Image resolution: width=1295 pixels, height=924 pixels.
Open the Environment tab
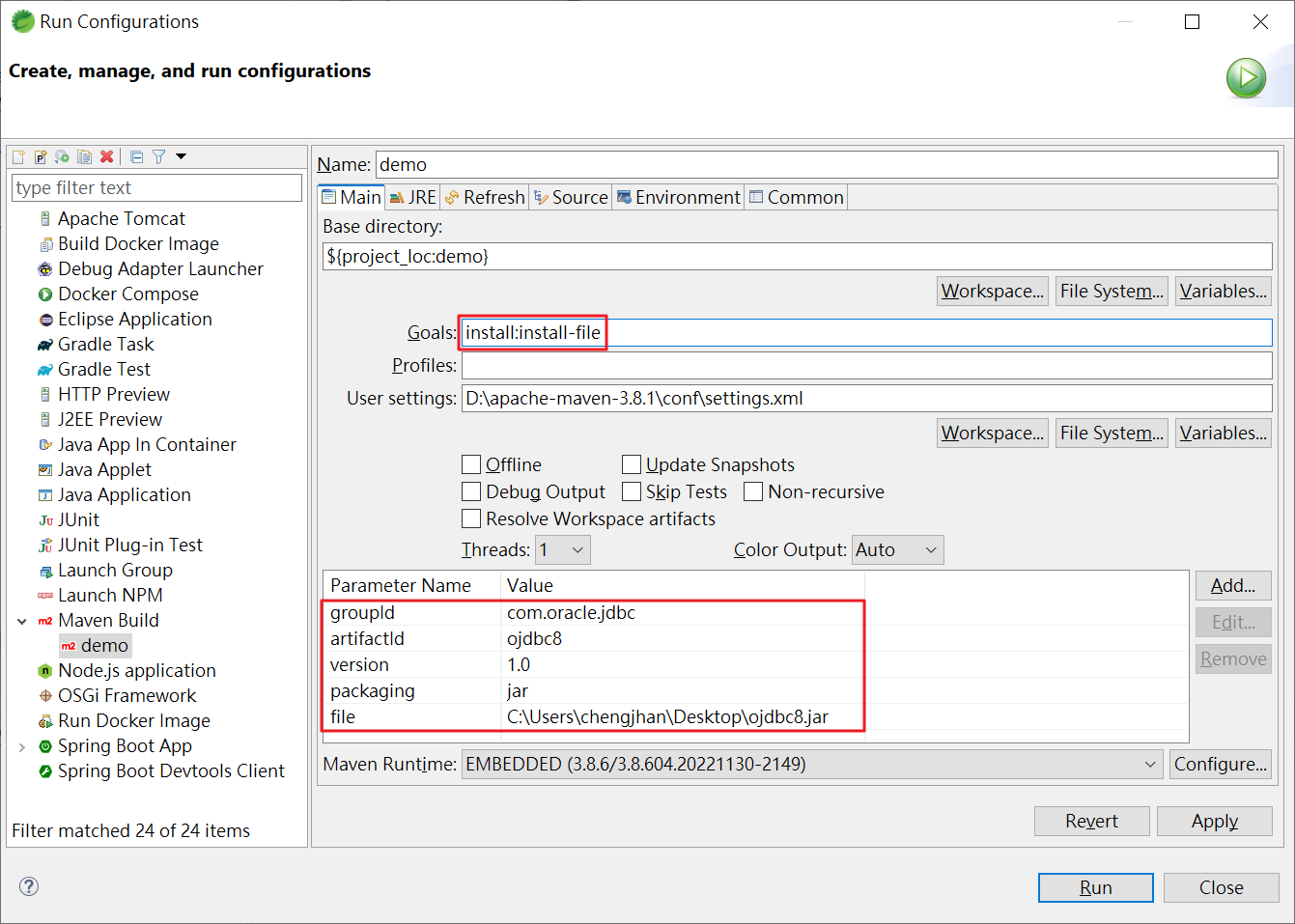678,197
